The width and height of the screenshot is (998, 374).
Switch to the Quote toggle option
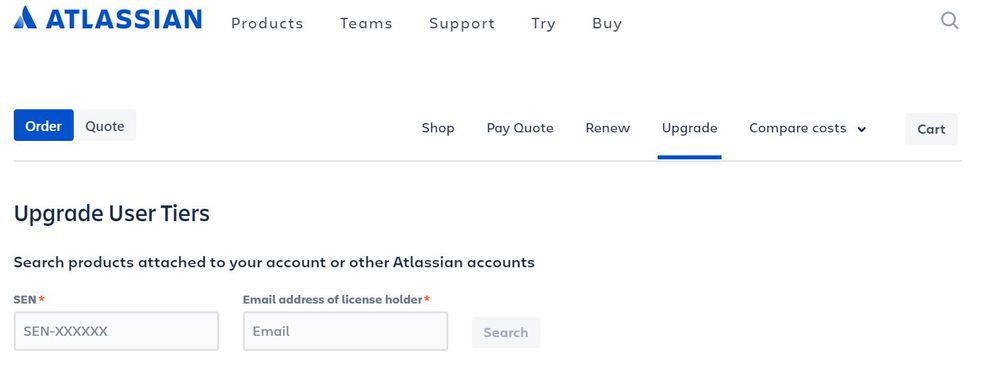(105, 125)
